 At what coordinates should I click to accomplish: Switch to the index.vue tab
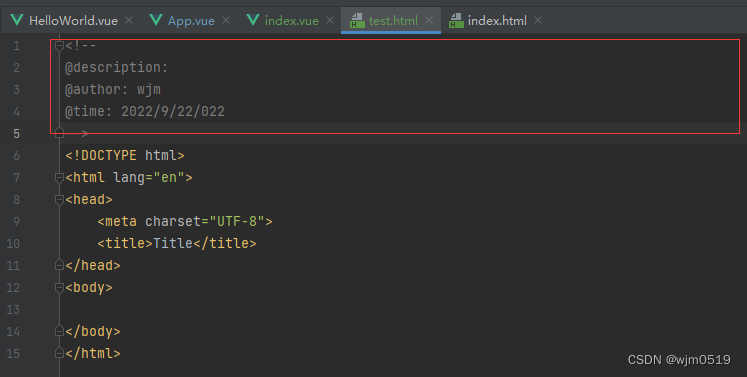click(x=291, y=20)
